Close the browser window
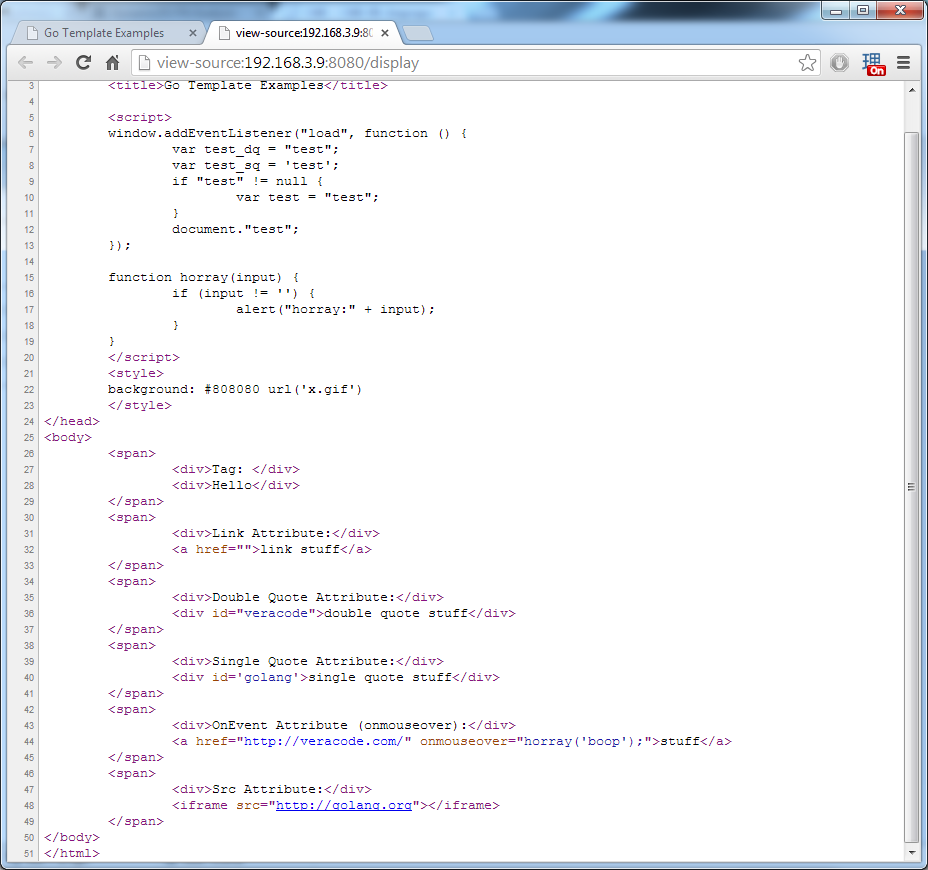 coord(900,10)
